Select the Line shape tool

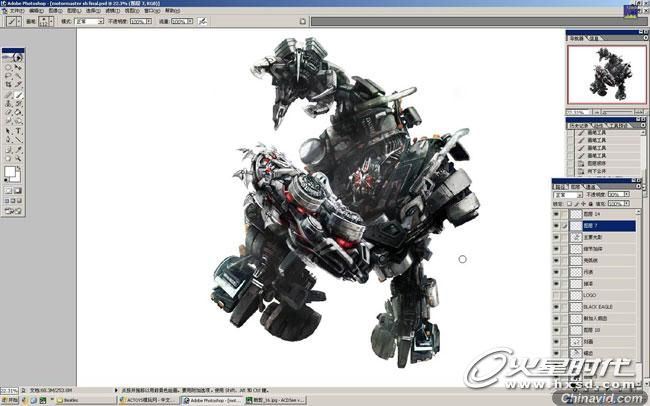coord(18,140)
